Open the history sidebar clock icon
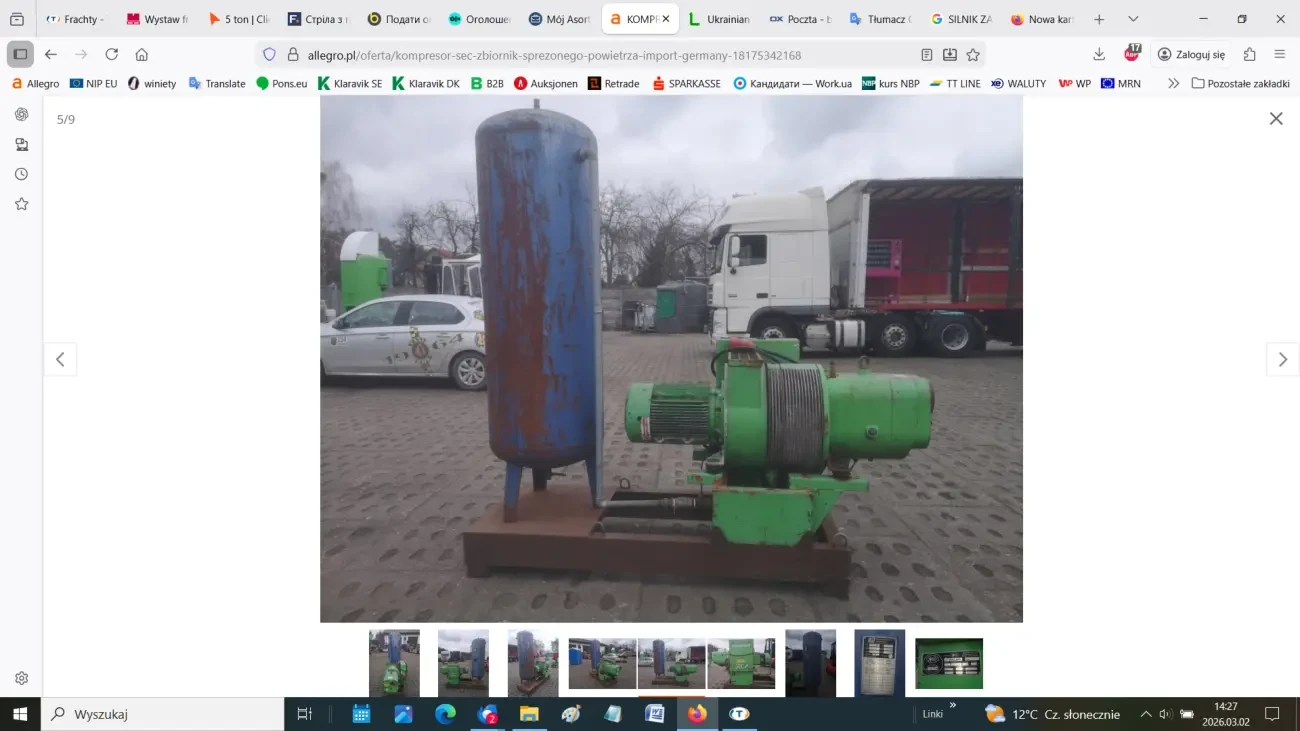This screenshot has width=1300, height=731. [x=21, y=173]
